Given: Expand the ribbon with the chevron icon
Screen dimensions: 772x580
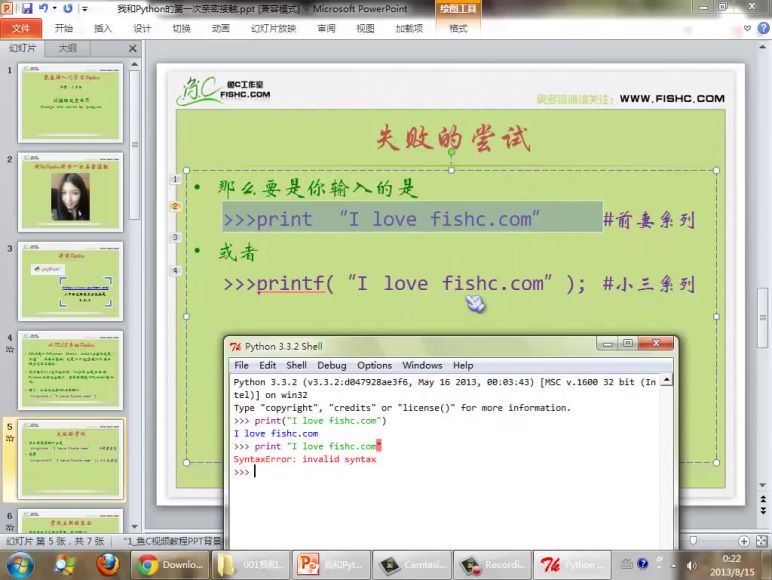Looking at the screenshot, I should click(747, 28).
